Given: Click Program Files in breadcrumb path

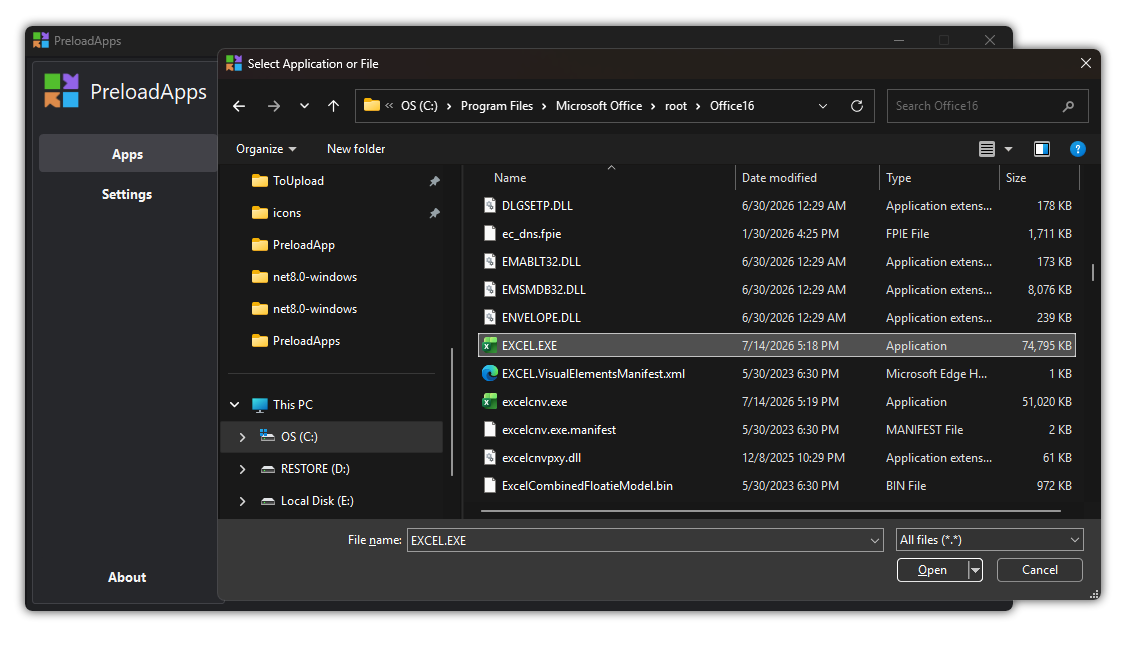Looking at the screenshot, I should click(x=497, y=106).
